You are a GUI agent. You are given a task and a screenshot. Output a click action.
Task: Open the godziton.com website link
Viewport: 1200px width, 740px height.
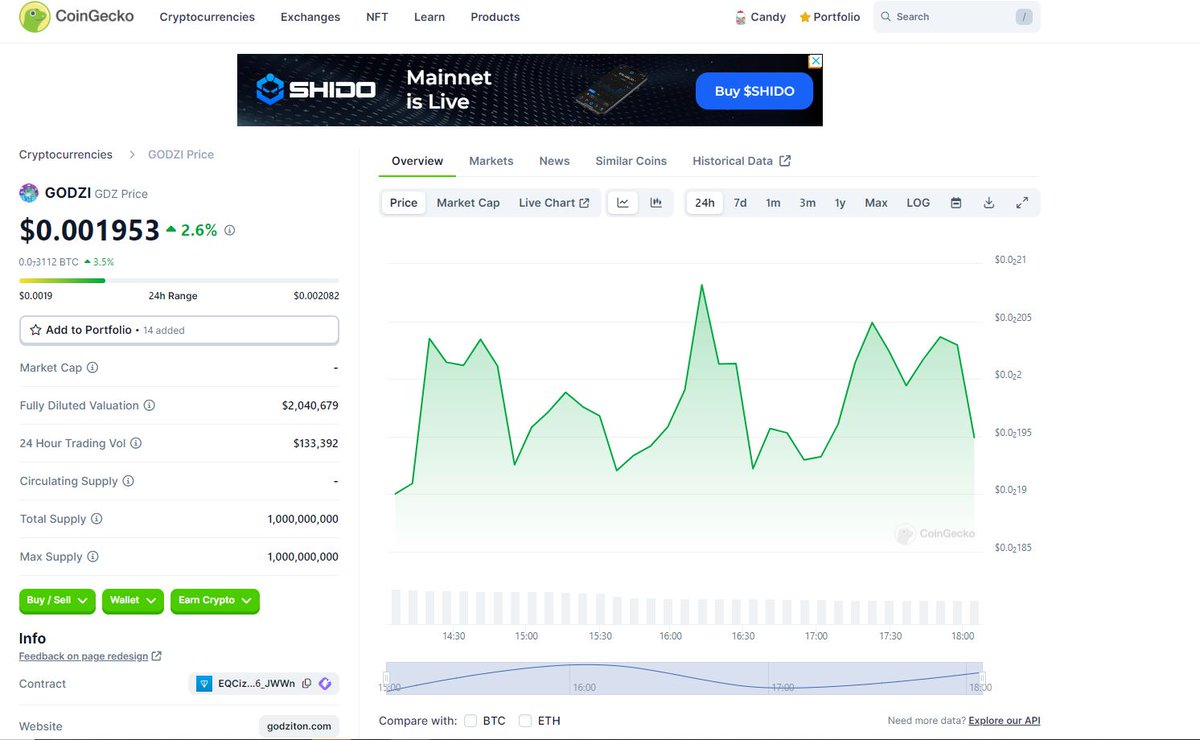point(298,726)
